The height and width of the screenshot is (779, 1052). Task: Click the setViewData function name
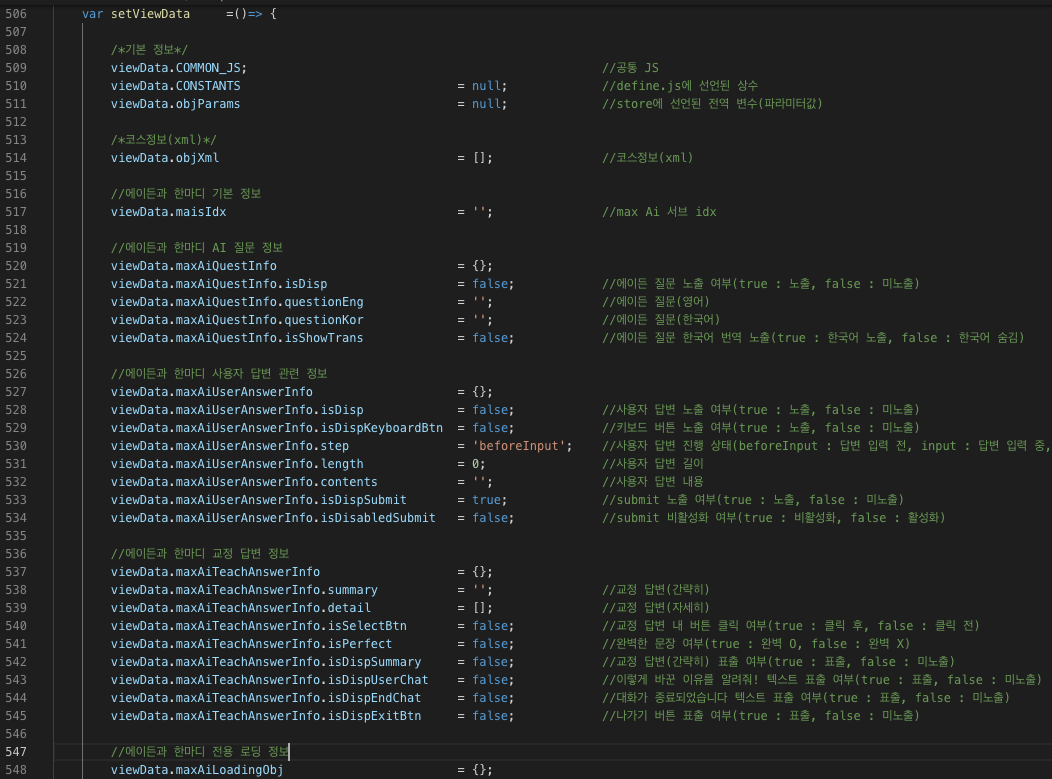coord(150,14)
